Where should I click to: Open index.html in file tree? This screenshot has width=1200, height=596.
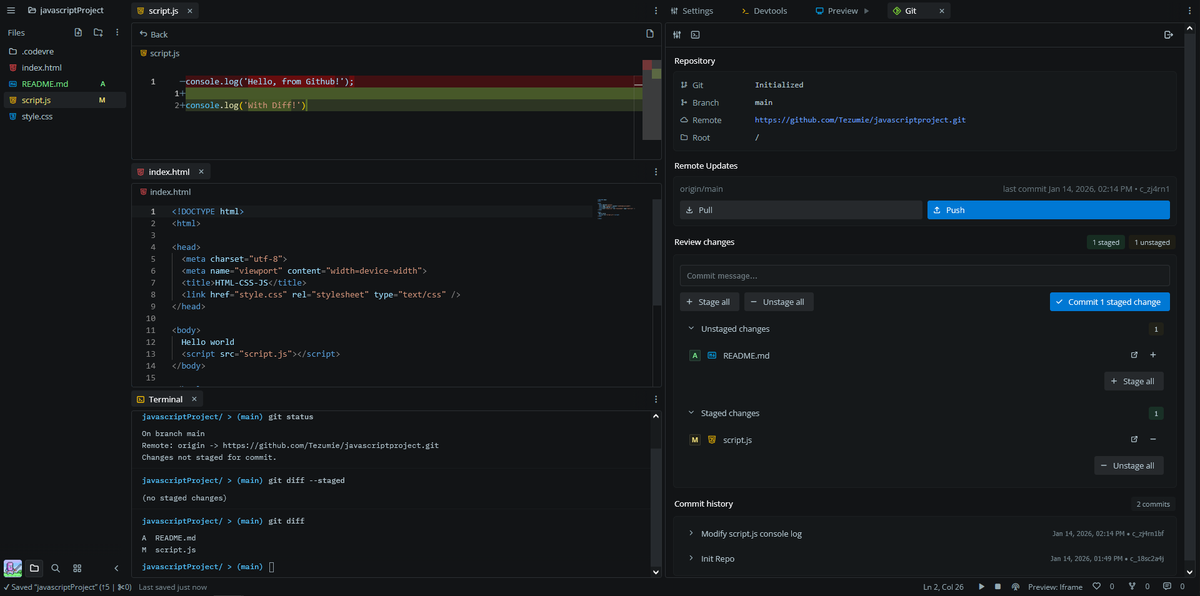(x=65, y=67)
